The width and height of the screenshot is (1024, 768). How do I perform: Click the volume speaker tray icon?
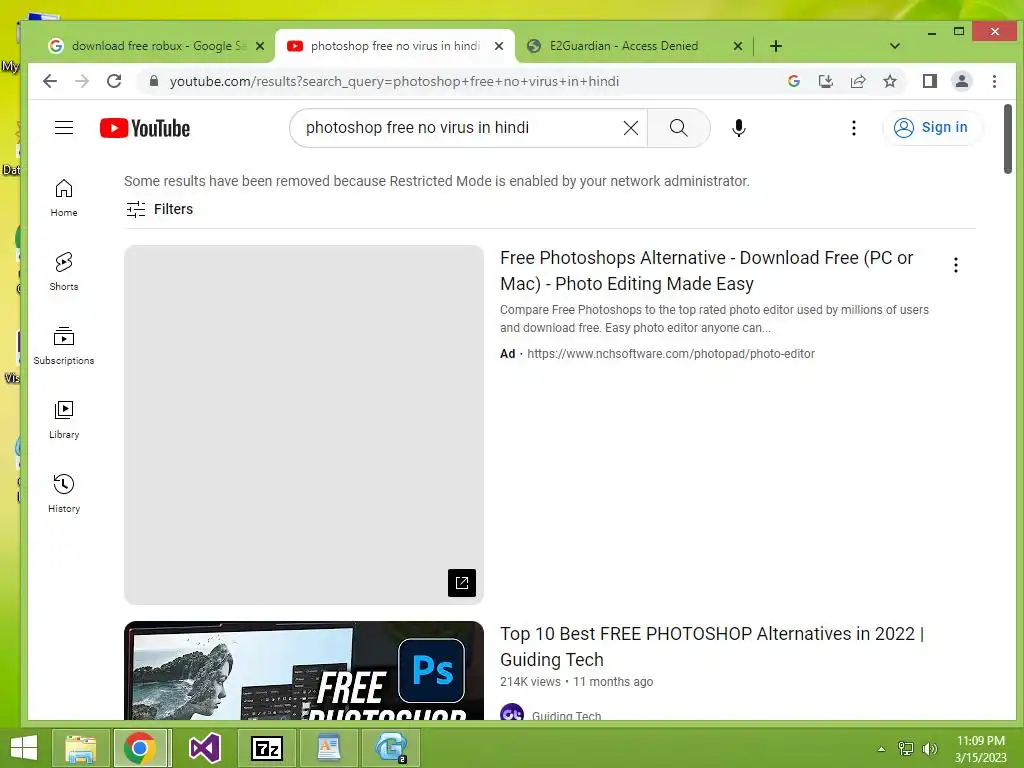pyautogui.click(x=929, y=749)
